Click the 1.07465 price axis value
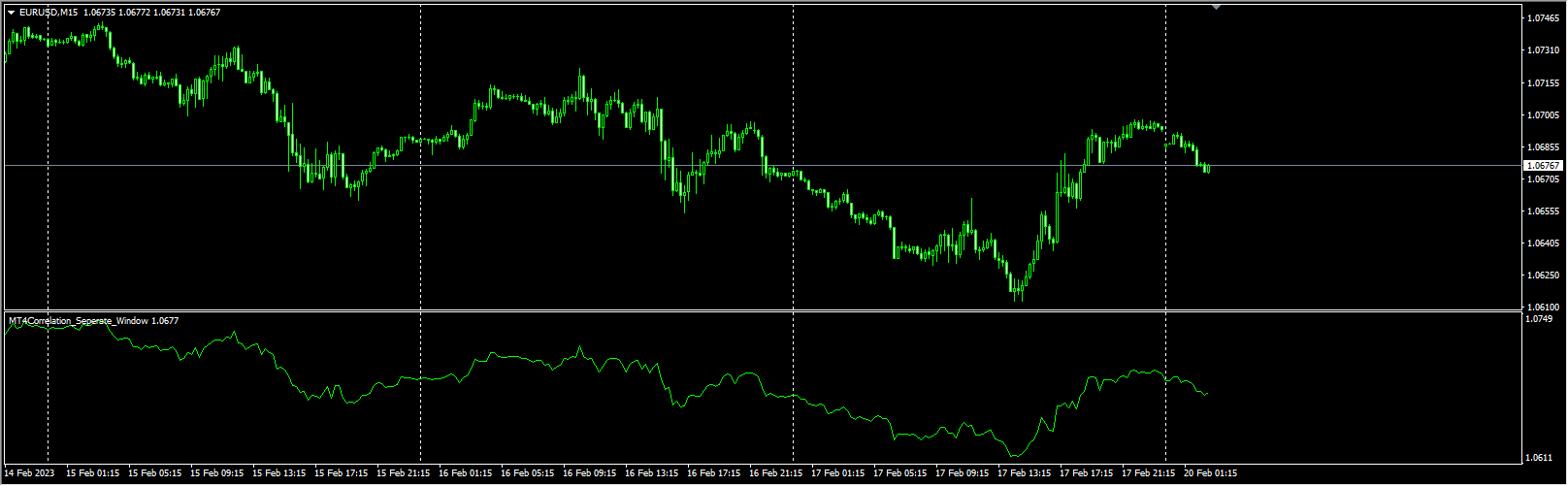The height and width of the screenshot is (486, 1568). point(1543,18)
